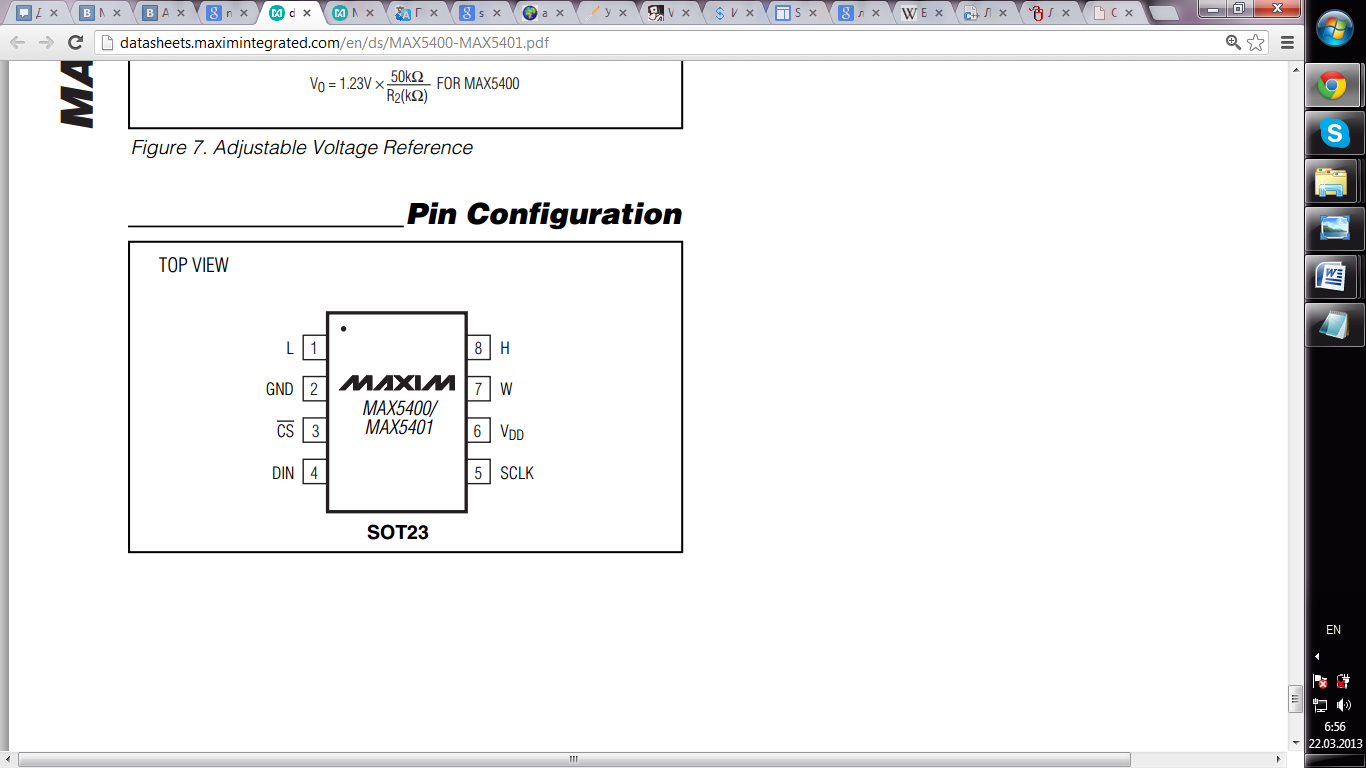Switch to the second VK tab starting with 'A'
This screenshot has width=1366, height=768.
coord(166,14)
